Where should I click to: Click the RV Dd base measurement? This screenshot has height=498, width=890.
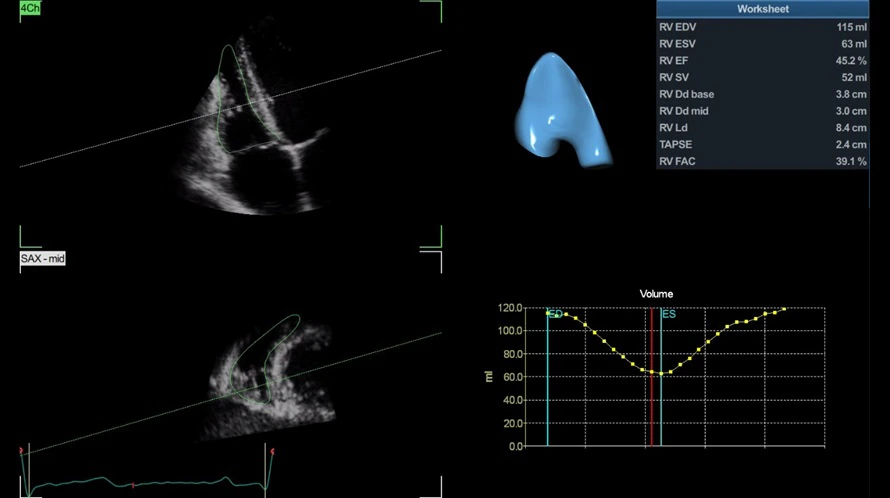762,94
